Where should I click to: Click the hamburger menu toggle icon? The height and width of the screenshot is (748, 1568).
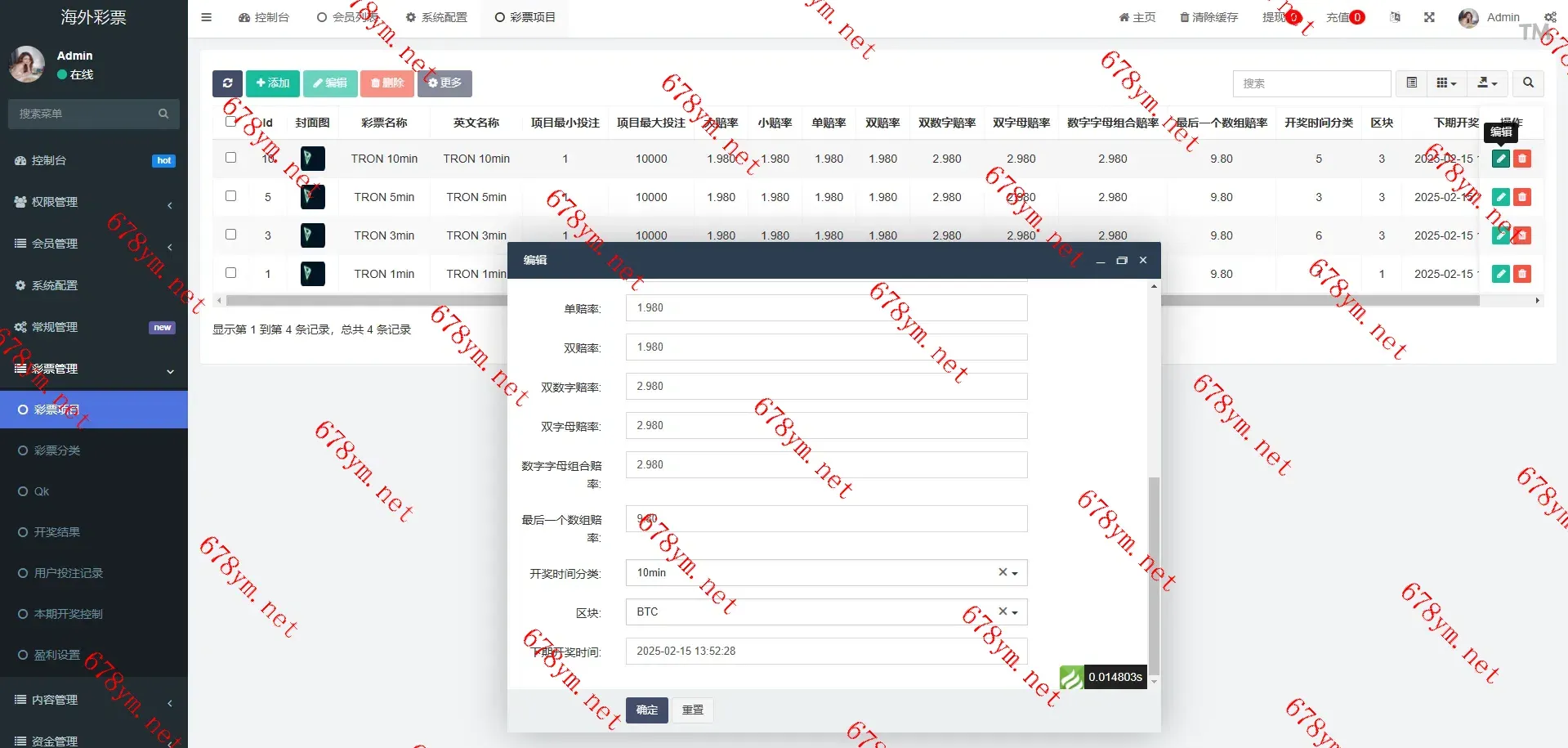pos(207,17)
